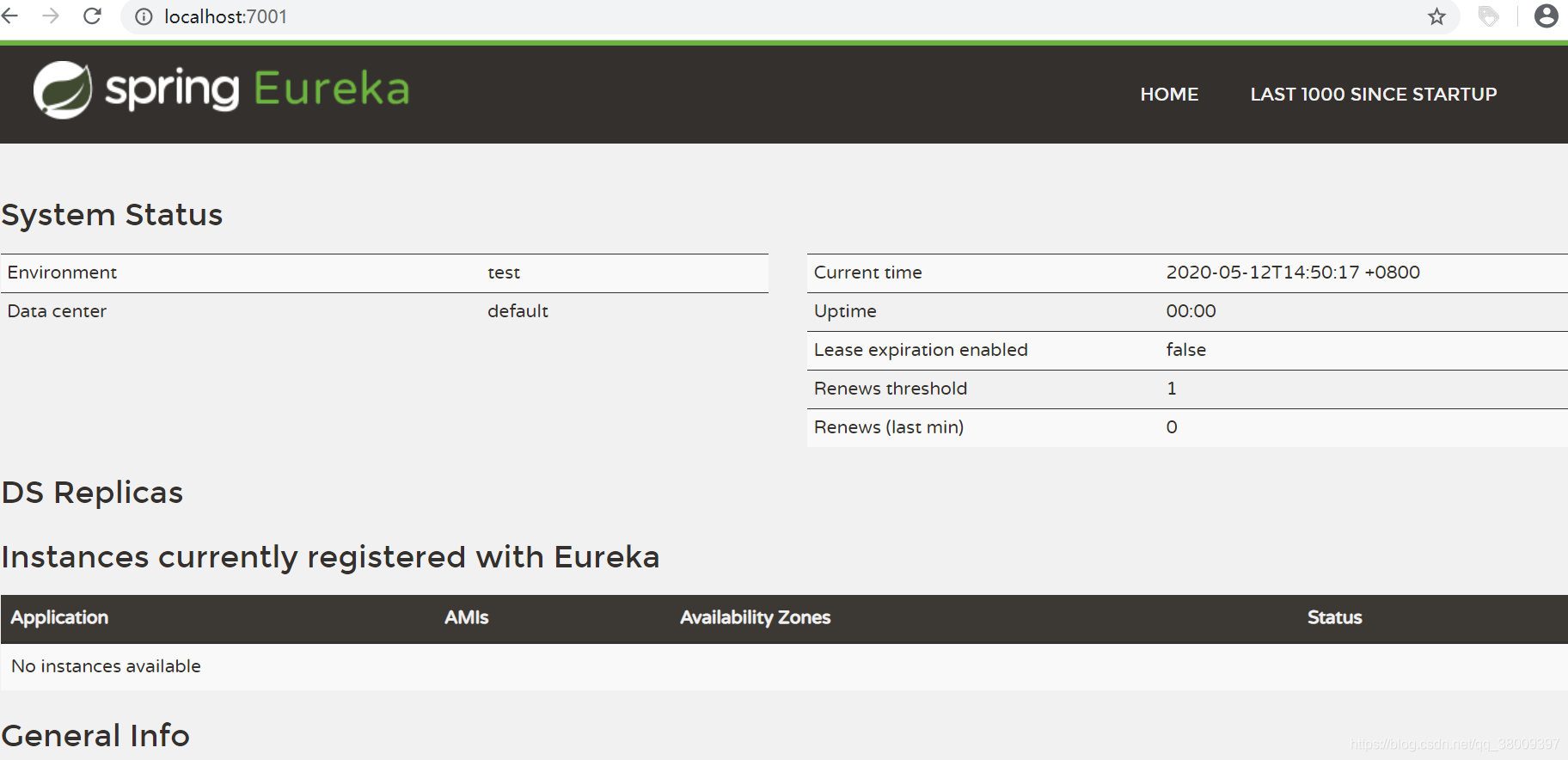Click the Environment value 'test'

[x=504, y=273]
